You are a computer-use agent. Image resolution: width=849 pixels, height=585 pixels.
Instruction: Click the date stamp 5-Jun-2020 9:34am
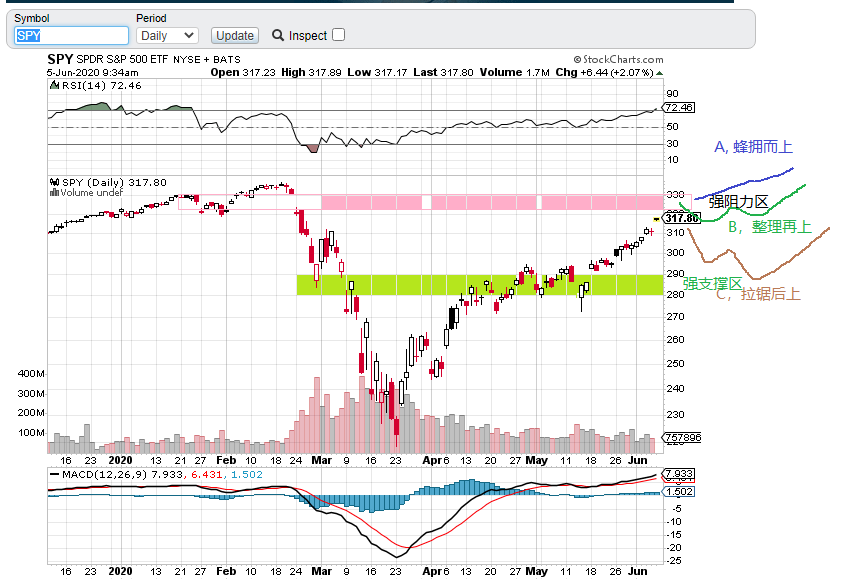pos(93,73)
